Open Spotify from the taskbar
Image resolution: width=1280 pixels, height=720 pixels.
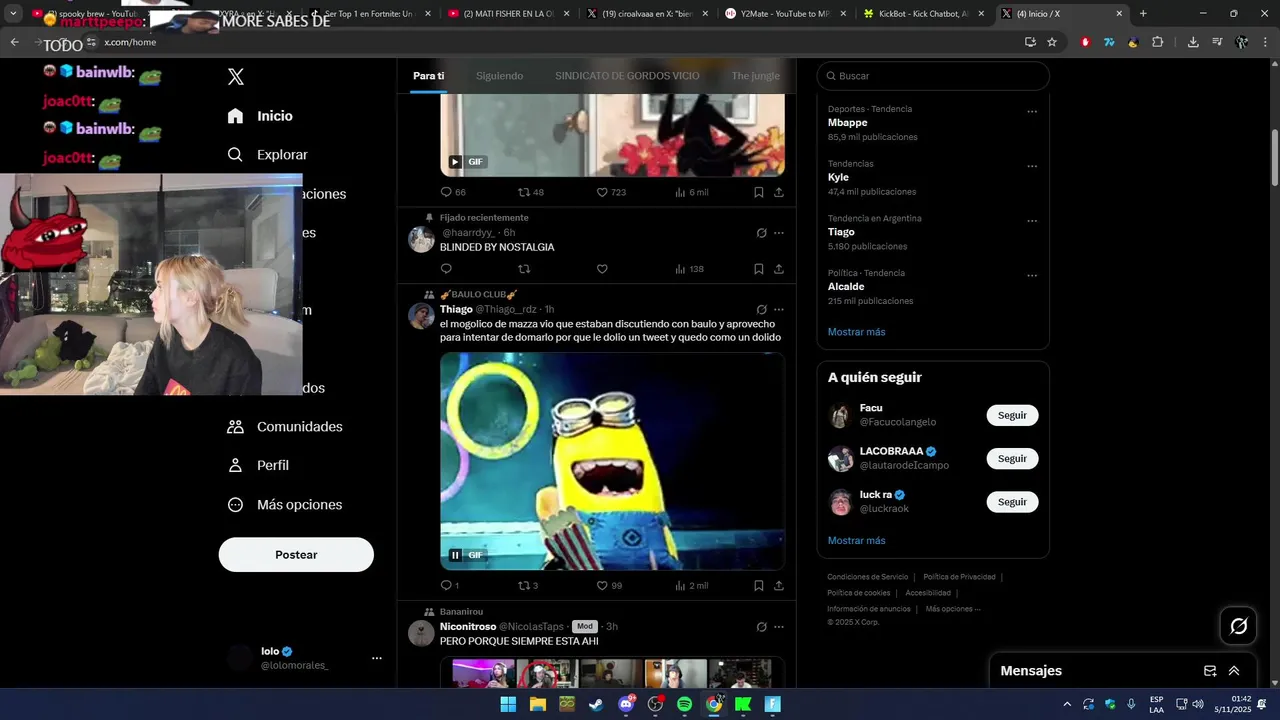pos(685,704)
